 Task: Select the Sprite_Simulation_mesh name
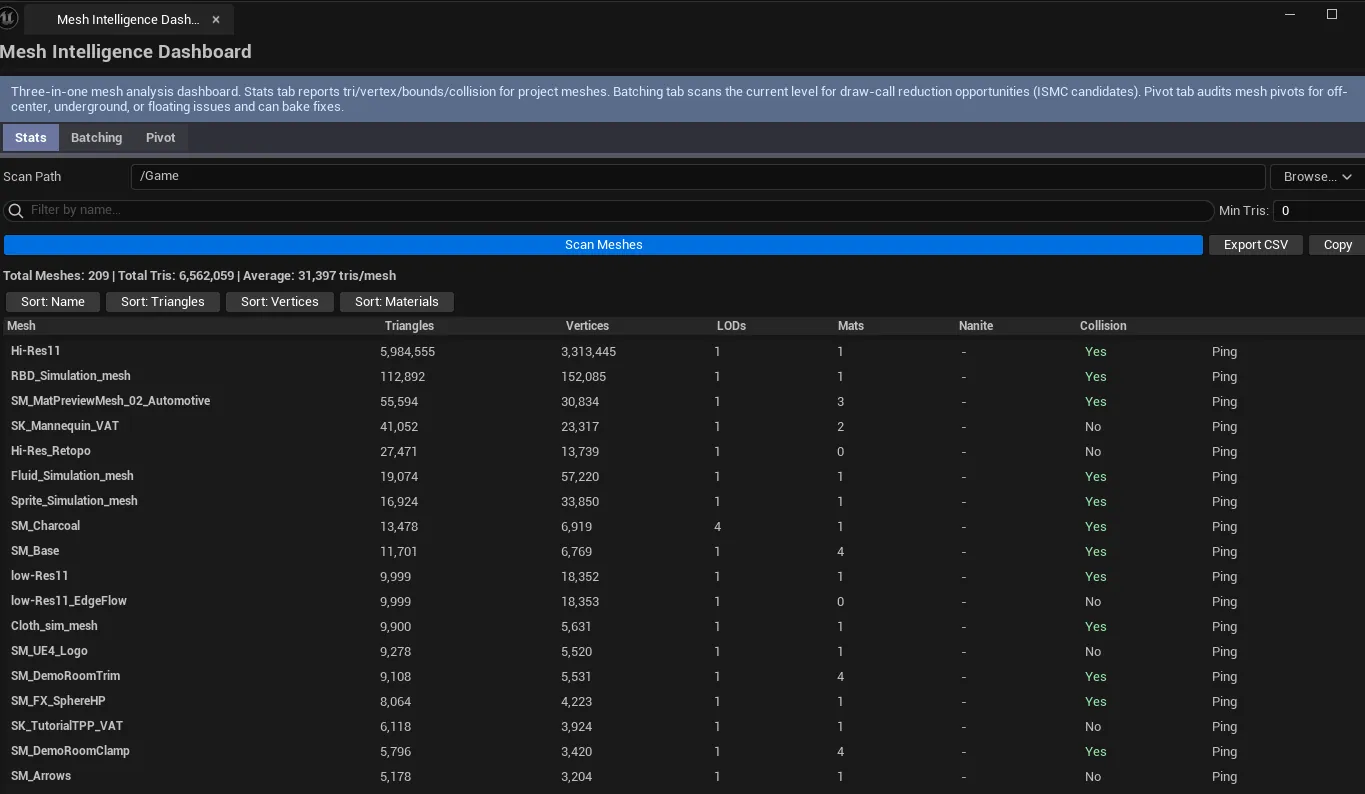74,501
